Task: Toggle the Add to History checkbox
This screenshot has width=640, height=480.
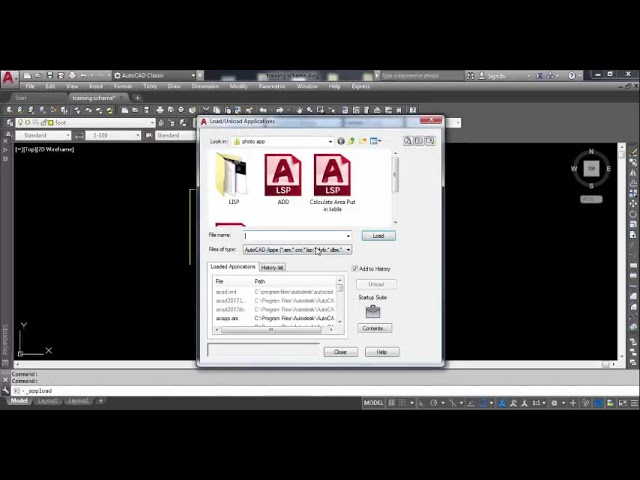Action: tap(355, 269)
